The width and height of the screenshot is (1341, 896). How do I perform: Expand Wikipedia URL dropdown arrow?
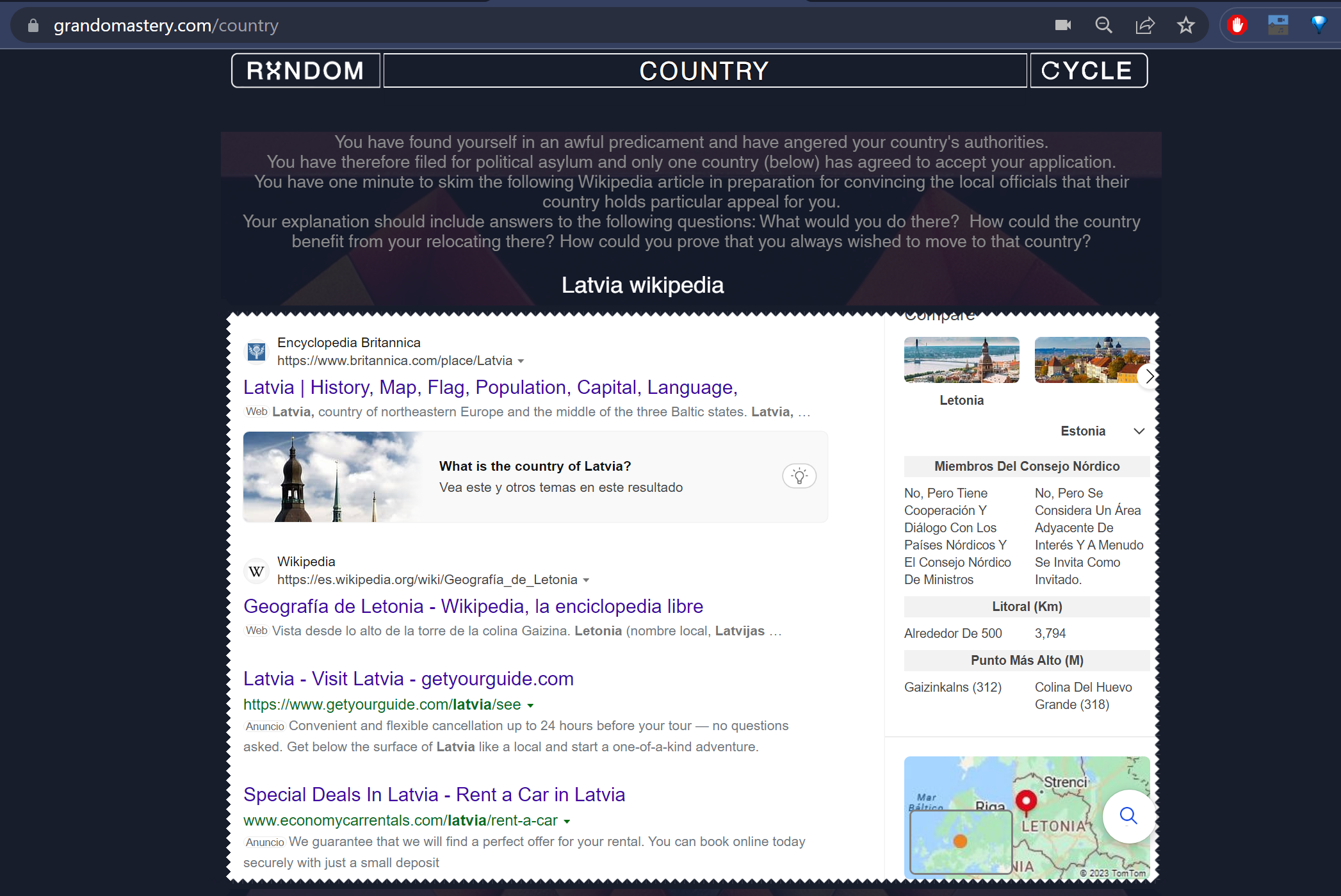[x=586, y=580]
